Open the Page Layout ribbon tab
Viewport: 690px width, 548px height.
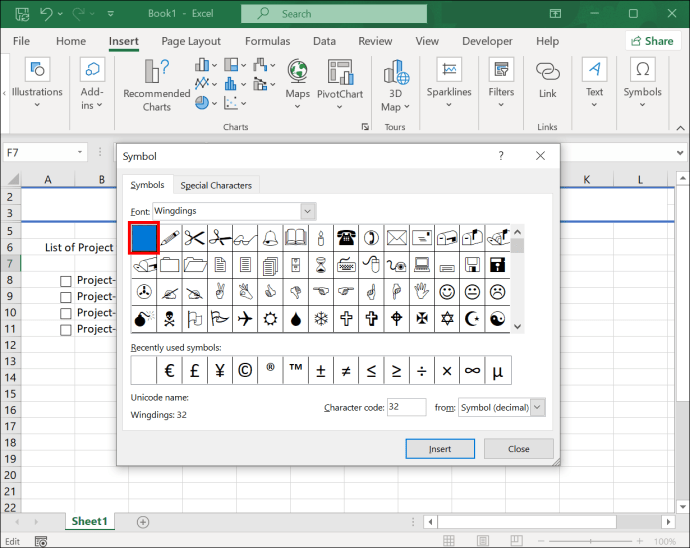(191, 41)
